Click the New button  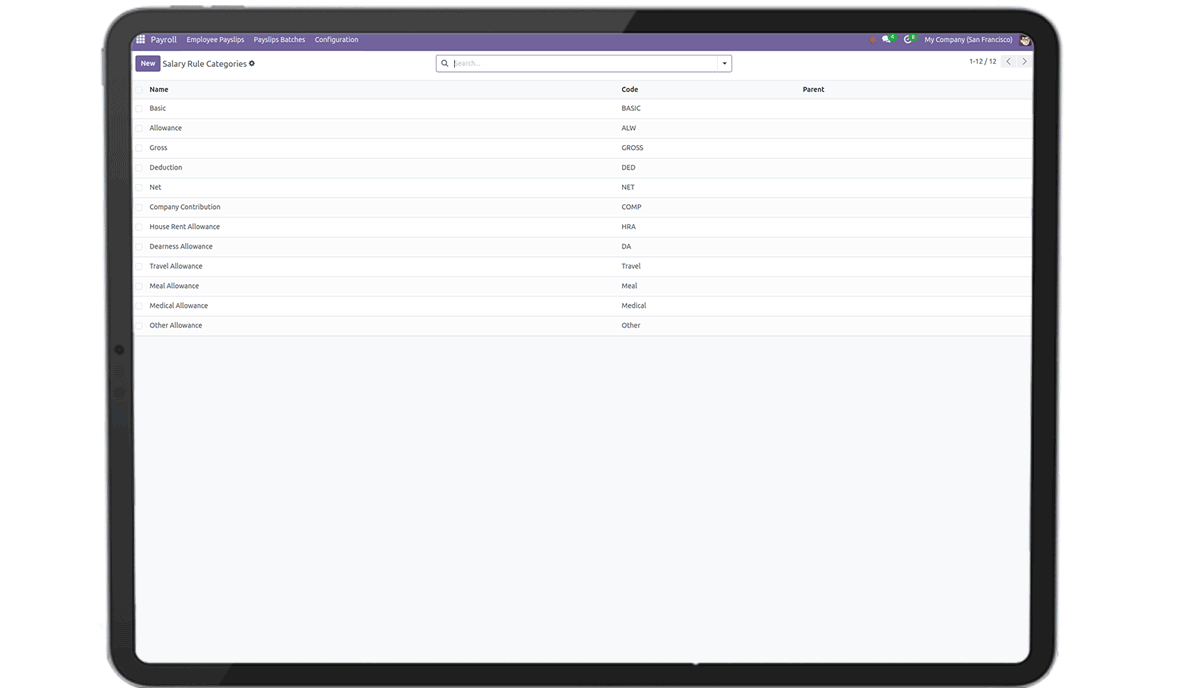point(148,64)
